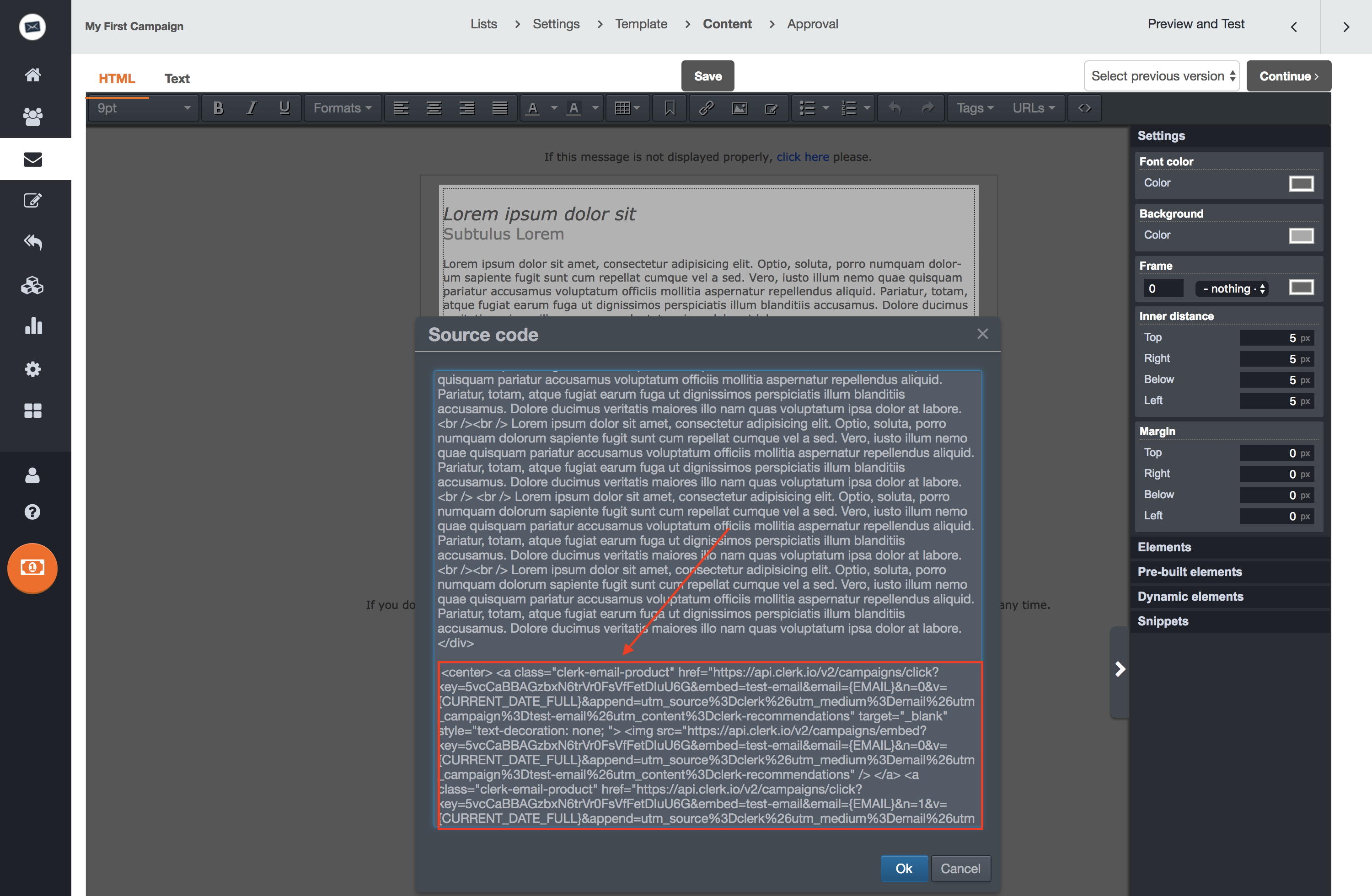This screenshot has width=1372, height=896.
Task: Switch to the Text tab
Action: pos(177,79)
